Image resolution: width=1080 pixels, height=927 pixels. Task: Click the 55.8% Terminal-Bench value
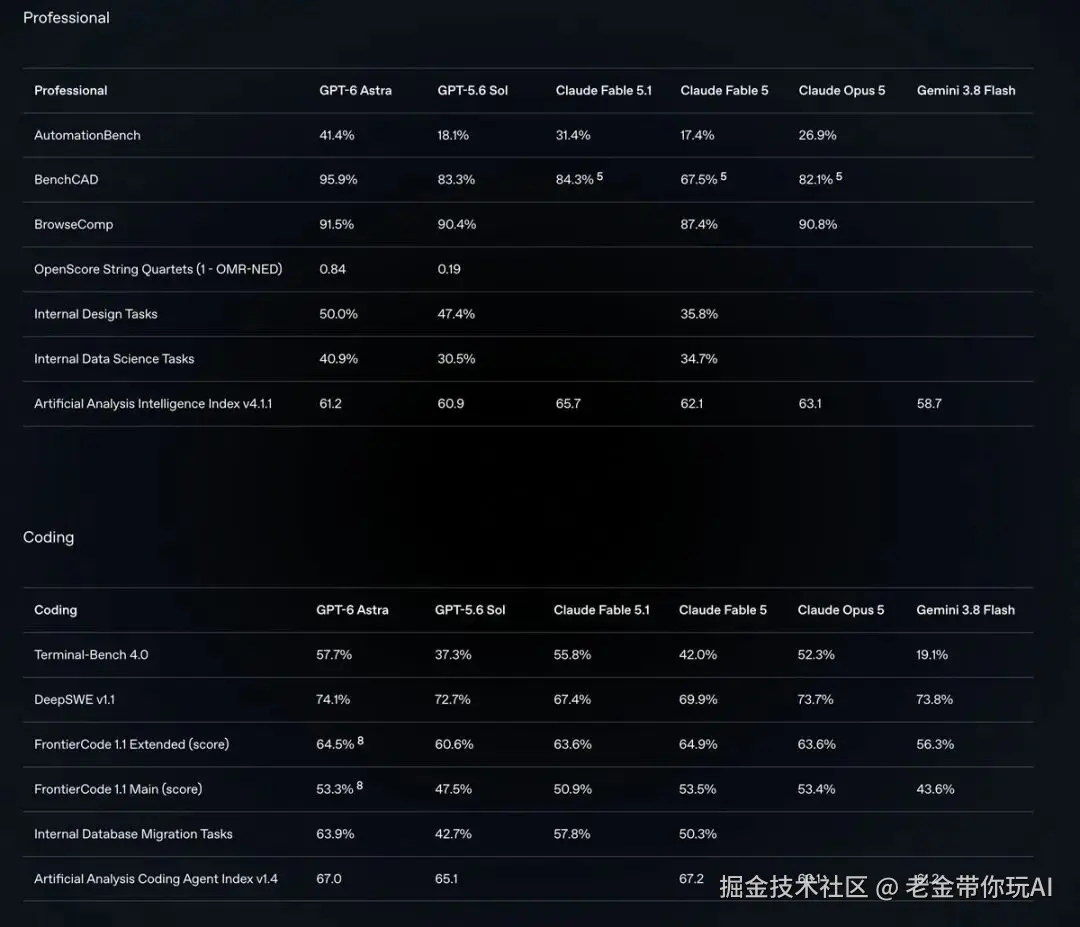click(572, 654)
